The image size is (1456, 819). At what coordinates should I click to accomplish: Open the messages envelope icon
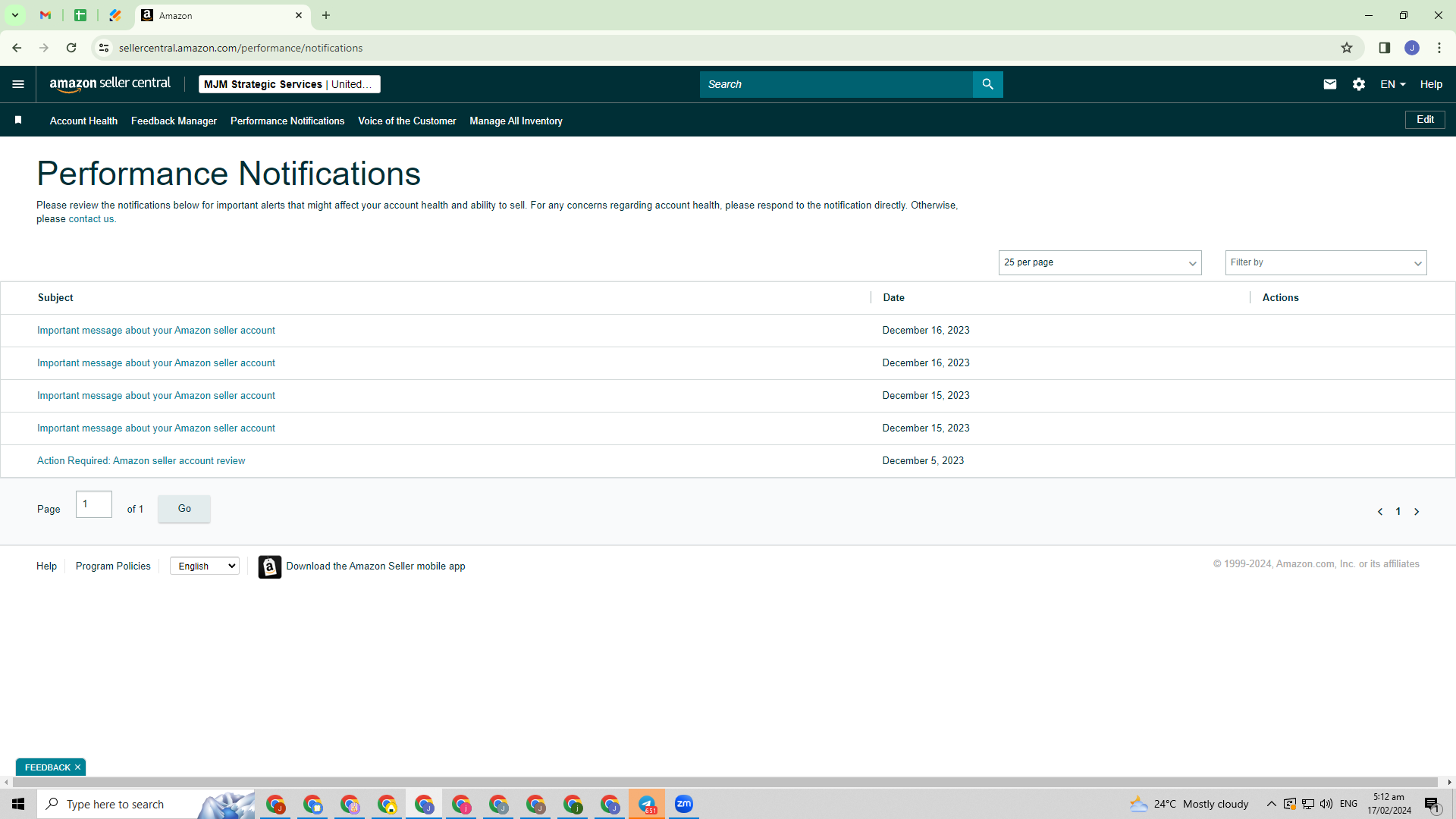coord(1330,84)
